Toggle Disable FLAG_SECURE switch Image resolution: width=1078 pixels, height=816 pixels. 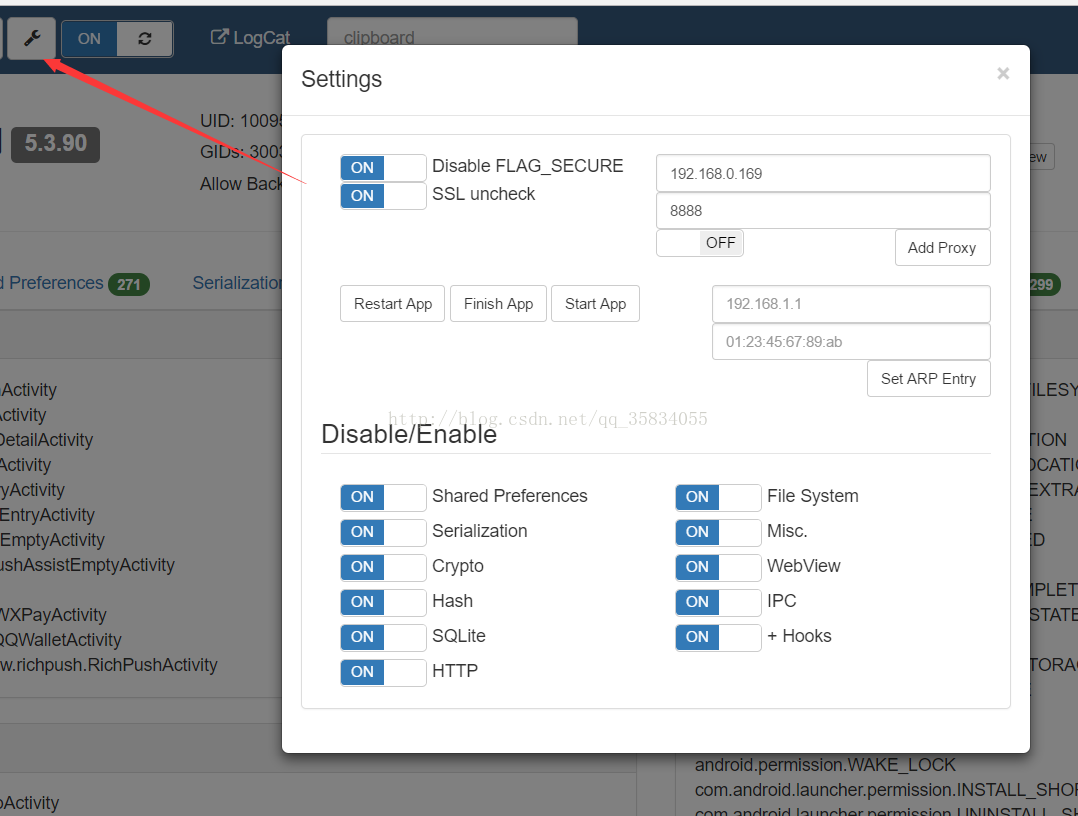click(x=383, y=168)
